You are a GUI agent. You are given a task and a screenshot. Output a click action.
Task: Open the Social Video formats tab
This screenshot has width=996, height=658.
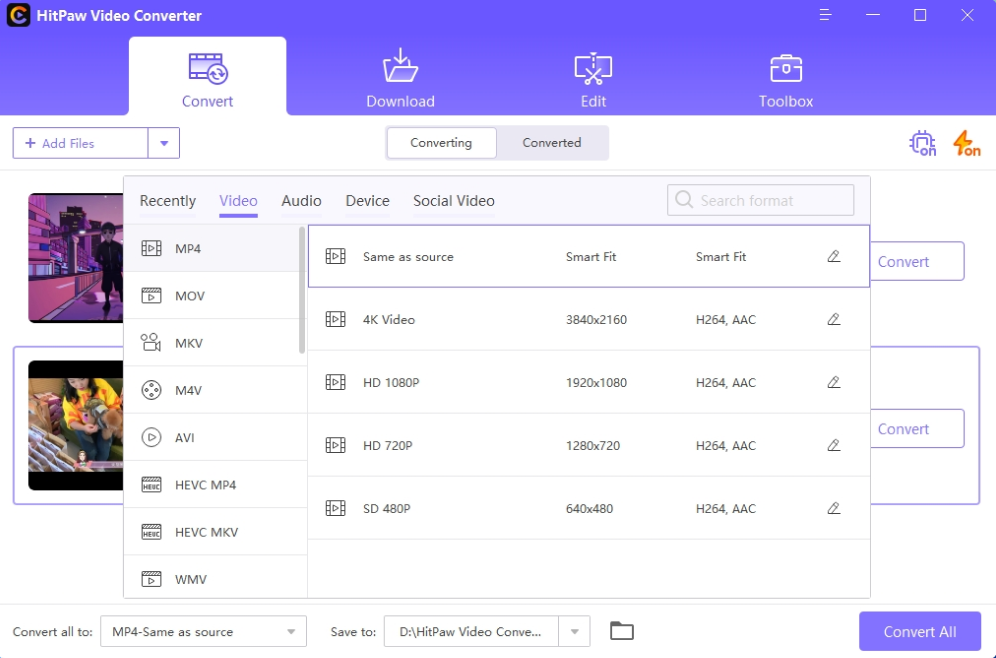click(454, 201)
